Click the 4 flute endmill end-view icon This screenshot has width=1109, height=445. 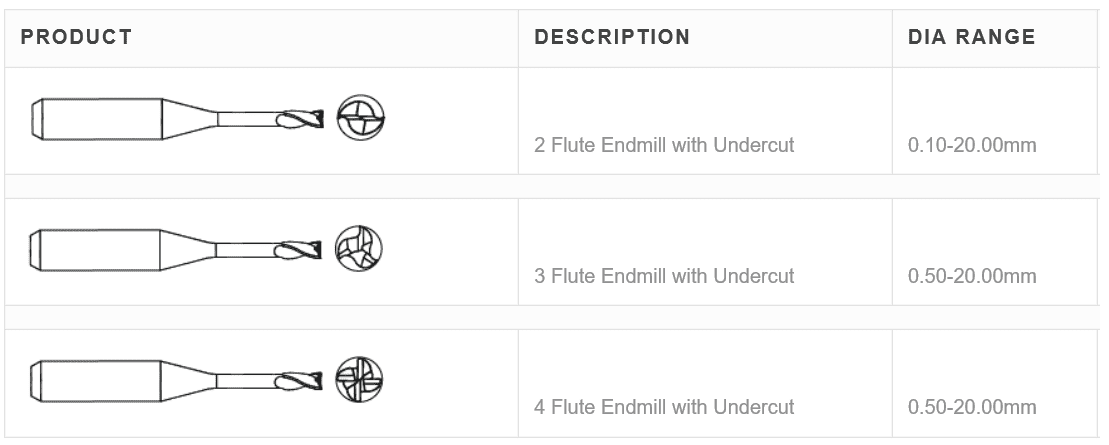click(360, 379)
